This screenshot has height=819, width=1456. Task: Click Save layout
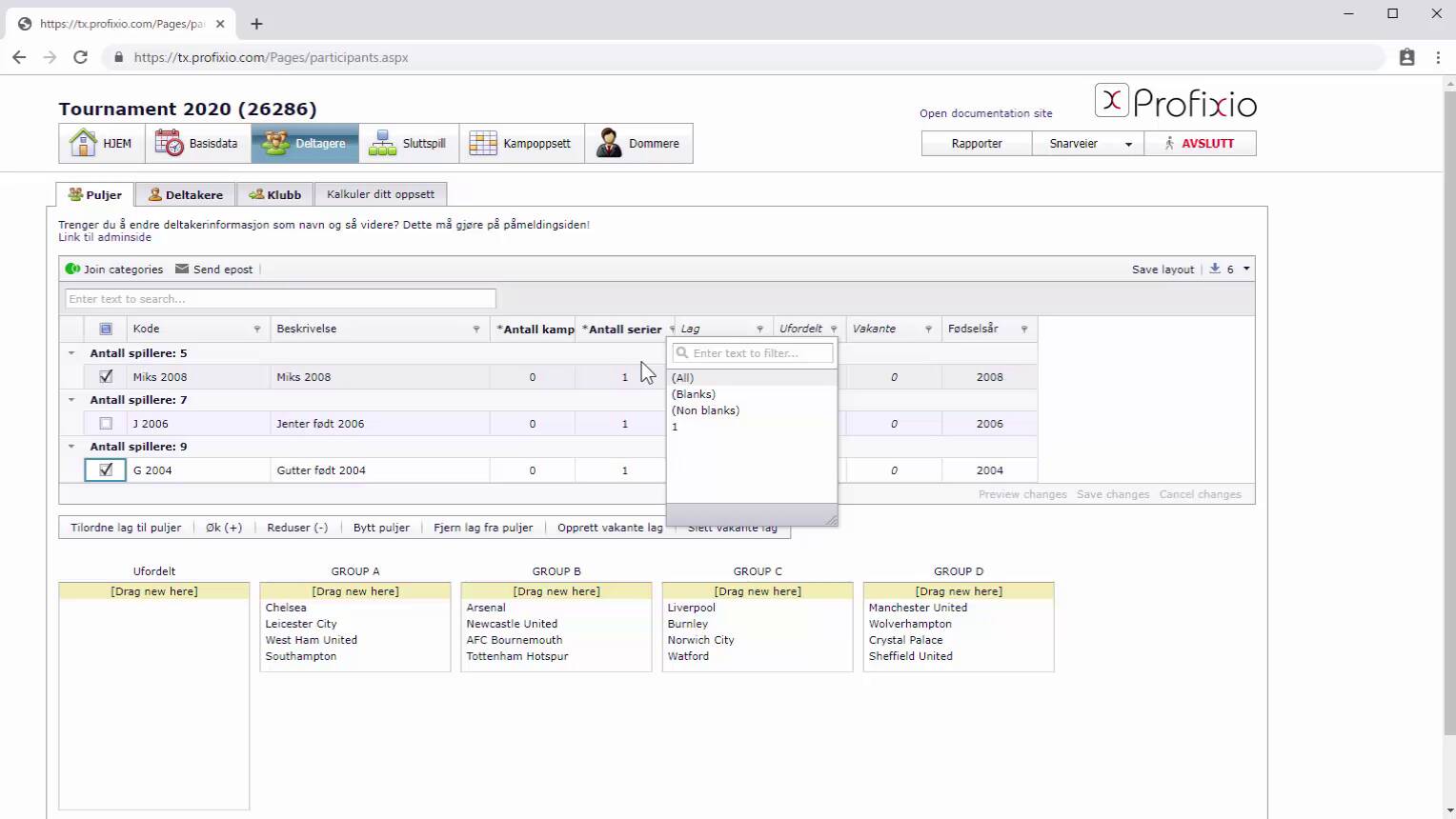tap(1163, 270)
